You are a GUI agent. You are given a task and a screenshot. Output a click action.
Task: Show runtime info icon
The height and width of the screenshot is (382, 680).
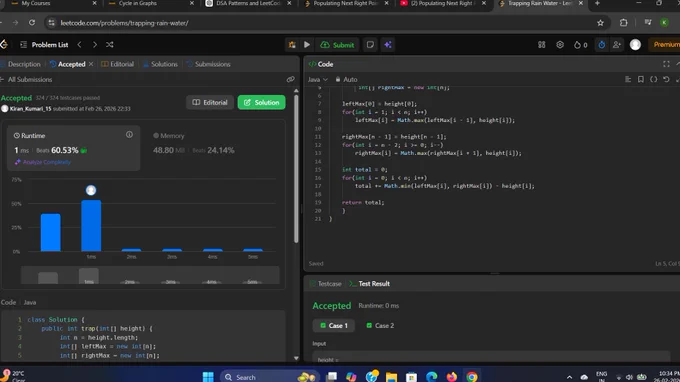tap(129, 135)
